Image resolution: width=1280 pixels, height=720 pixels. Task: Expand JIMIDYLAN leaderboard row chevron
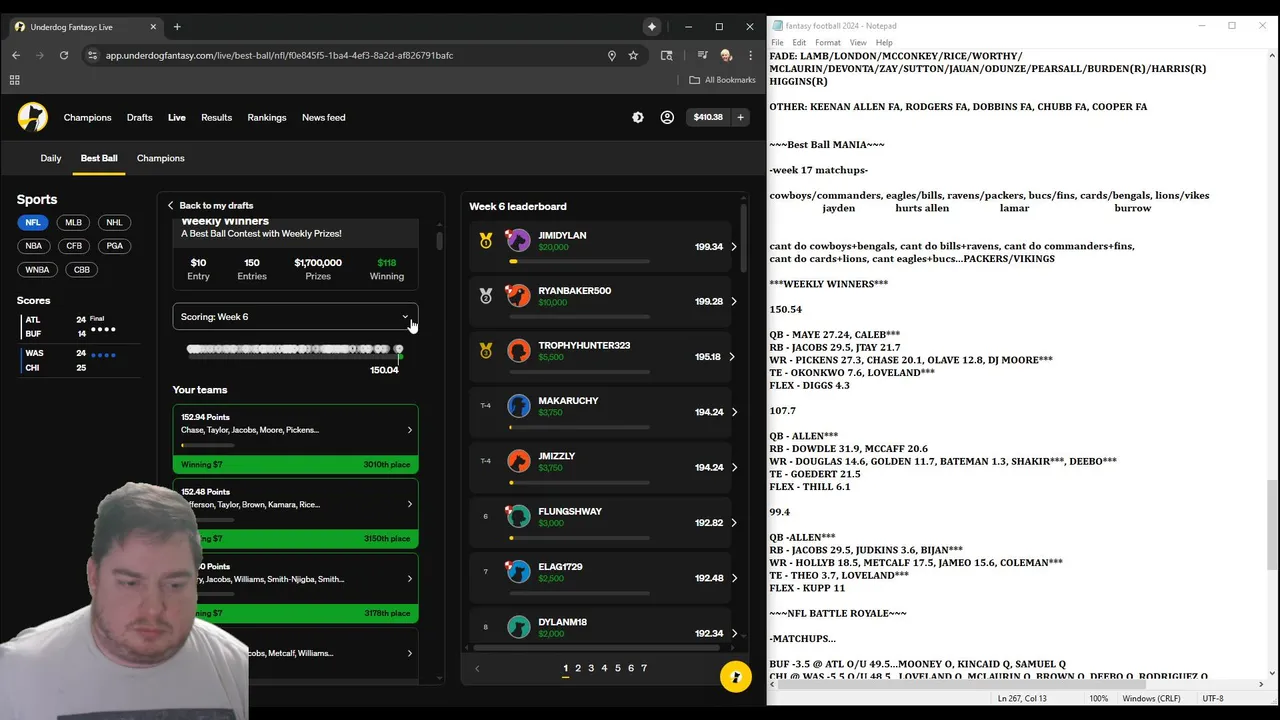pyautogui.click(x=733, y=247)
